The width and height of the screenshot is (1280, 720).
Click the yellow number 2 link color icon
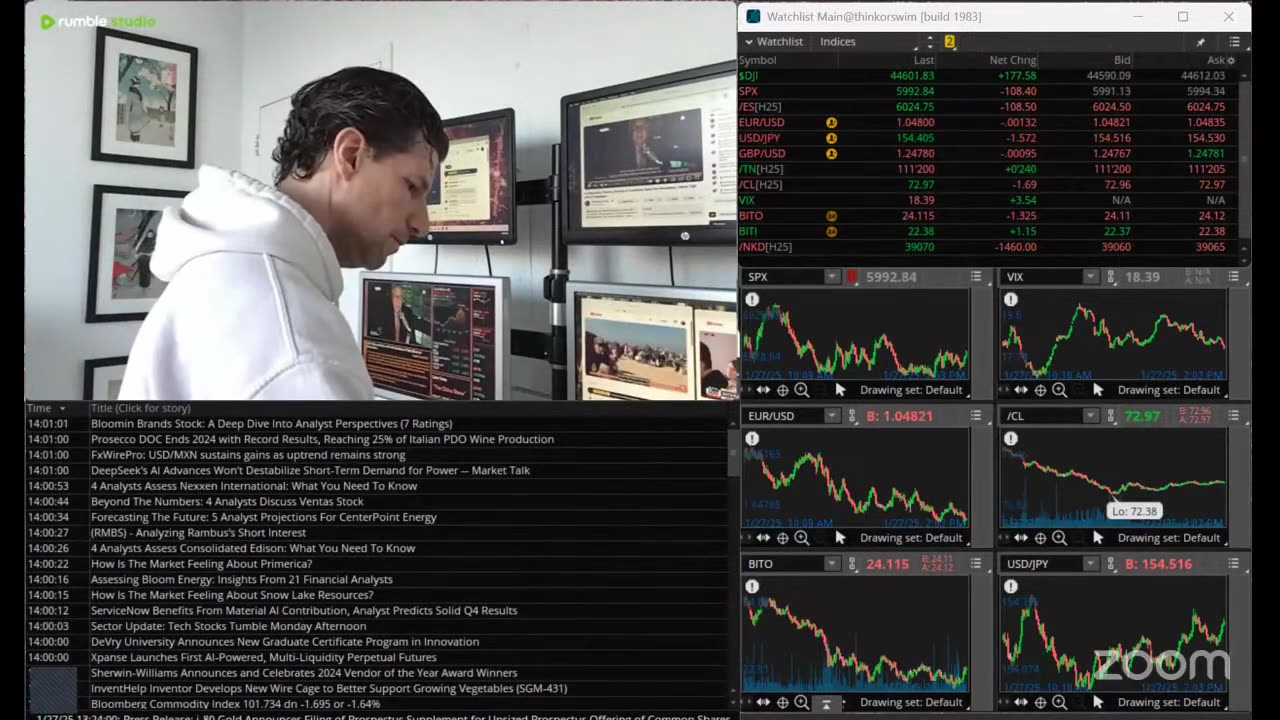pos(950,42)
